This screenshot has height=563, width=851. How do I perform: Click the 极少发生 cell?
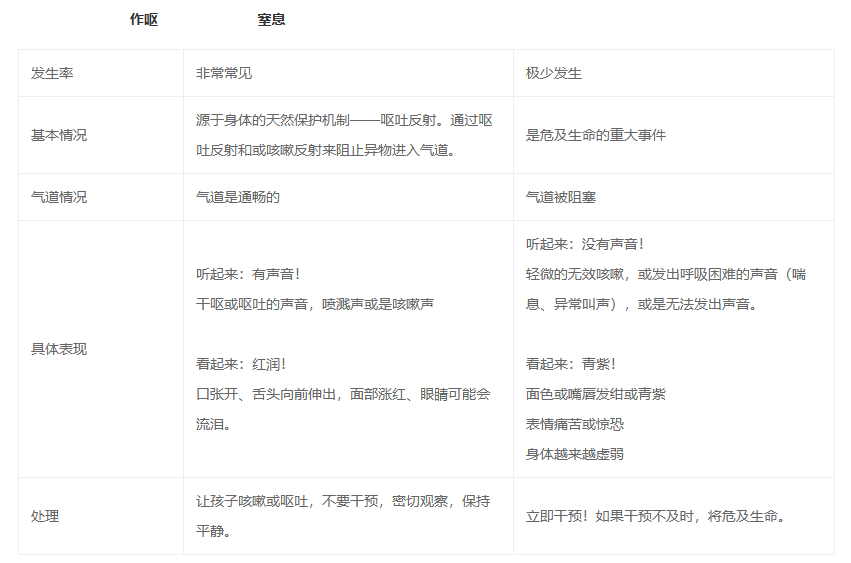(554, 74)
